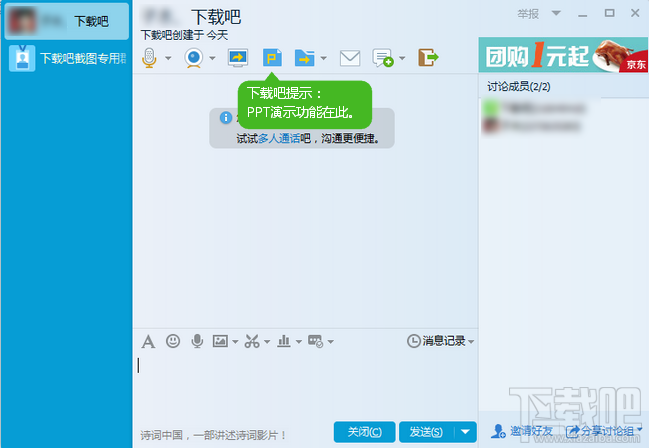Expand the 消息记录 dropdown arrow
This screenshot has height=448, width=649.
pos(471,342)
